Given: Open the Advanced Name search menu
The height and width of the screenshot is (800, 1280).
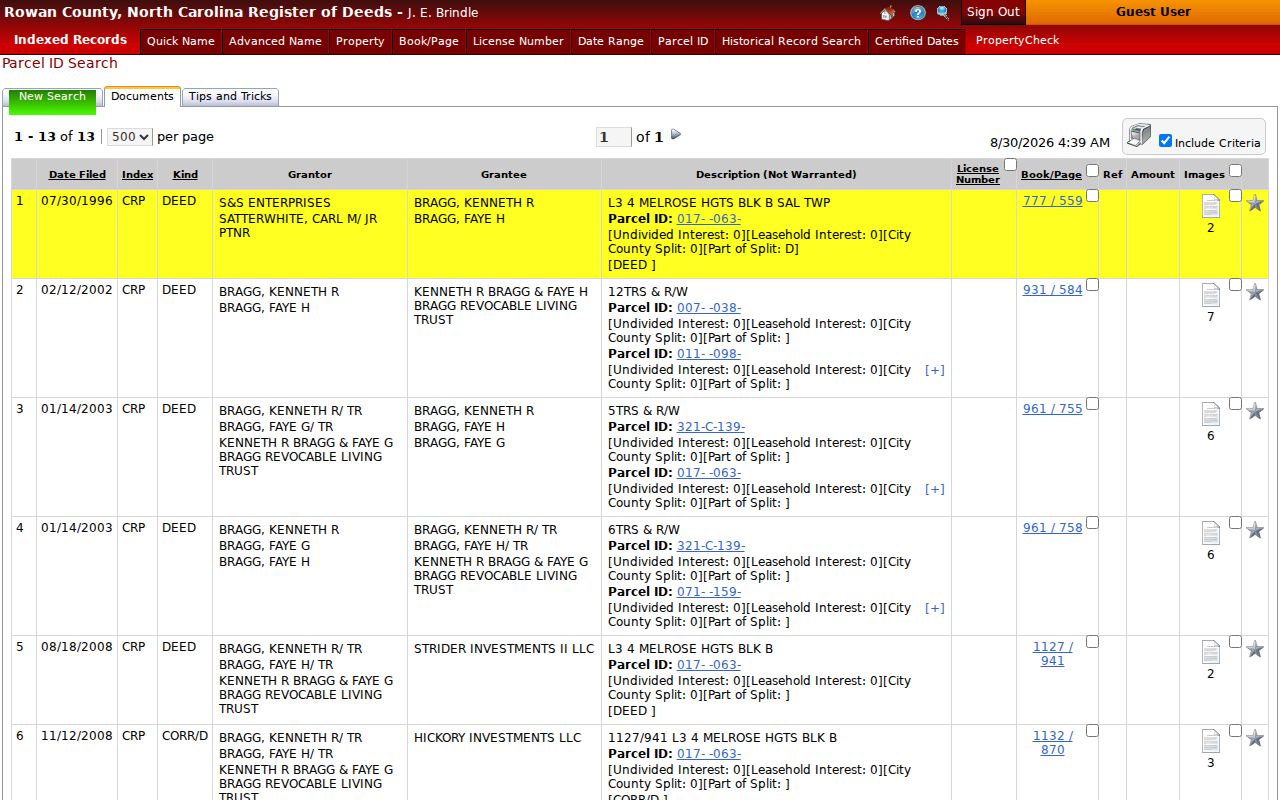Looking at the screenshot, I should (x=275, y=41).
